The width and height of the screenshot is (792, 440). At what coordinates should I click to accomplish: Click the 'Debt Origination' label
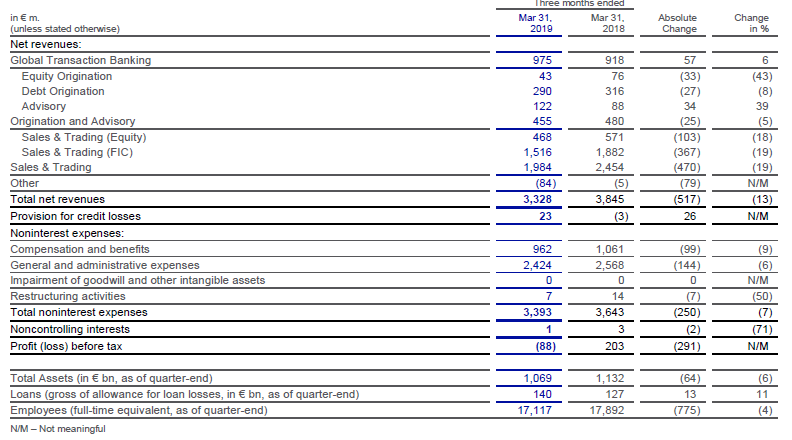pyautogui.click(x=63, y=91)
